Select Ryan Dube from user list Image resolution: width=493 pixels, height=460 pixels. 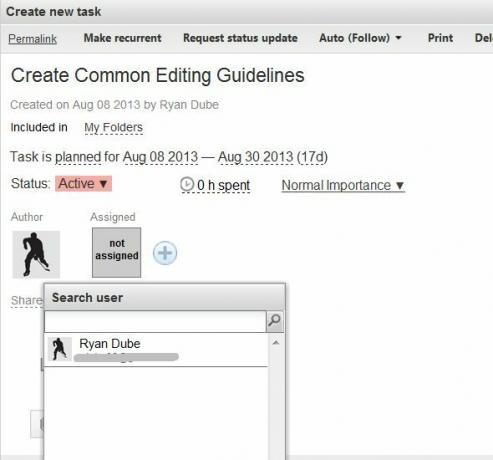[156, 349]
